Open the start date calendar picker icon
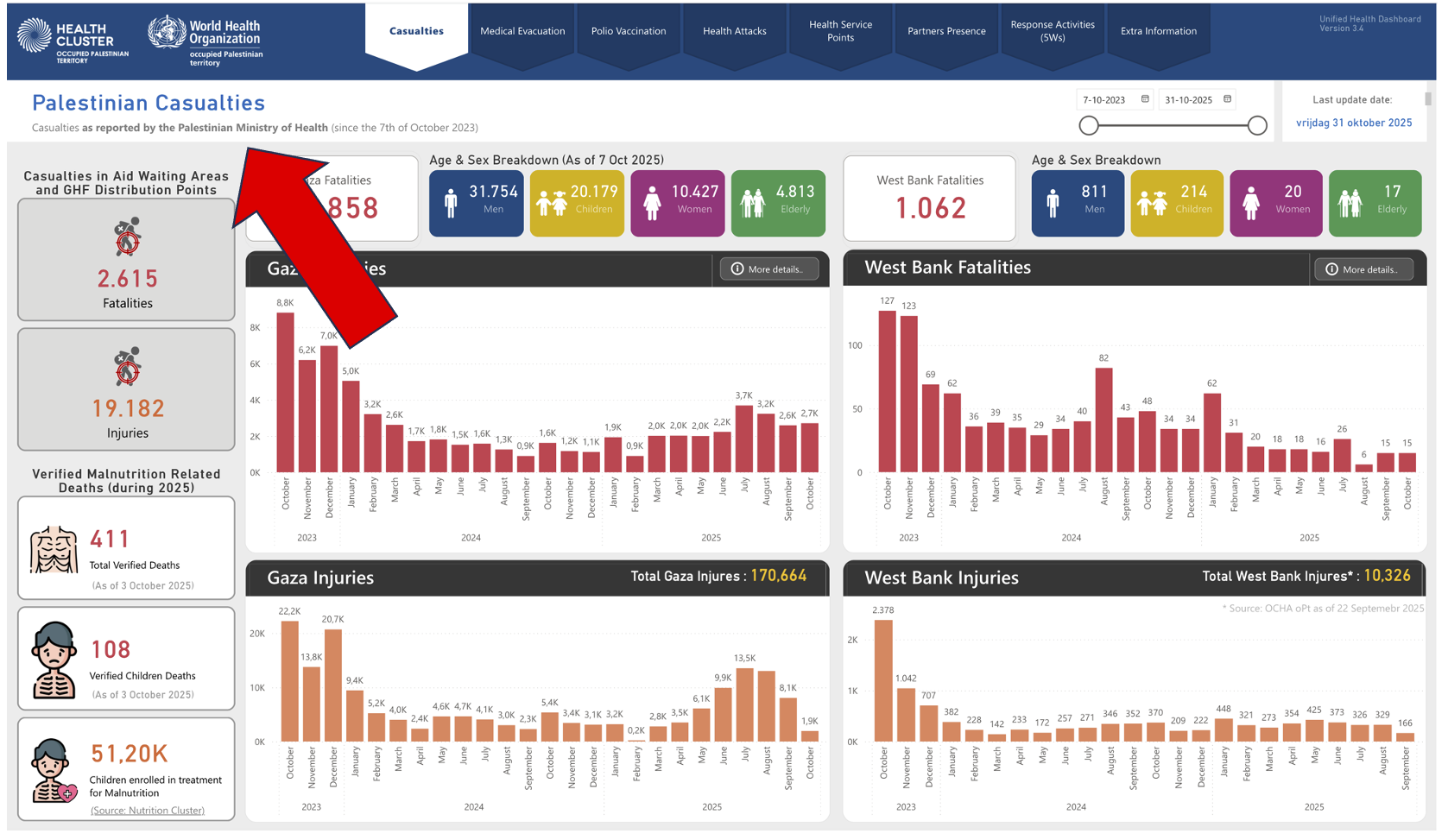1448x840 pixels. coord(1145,99)
